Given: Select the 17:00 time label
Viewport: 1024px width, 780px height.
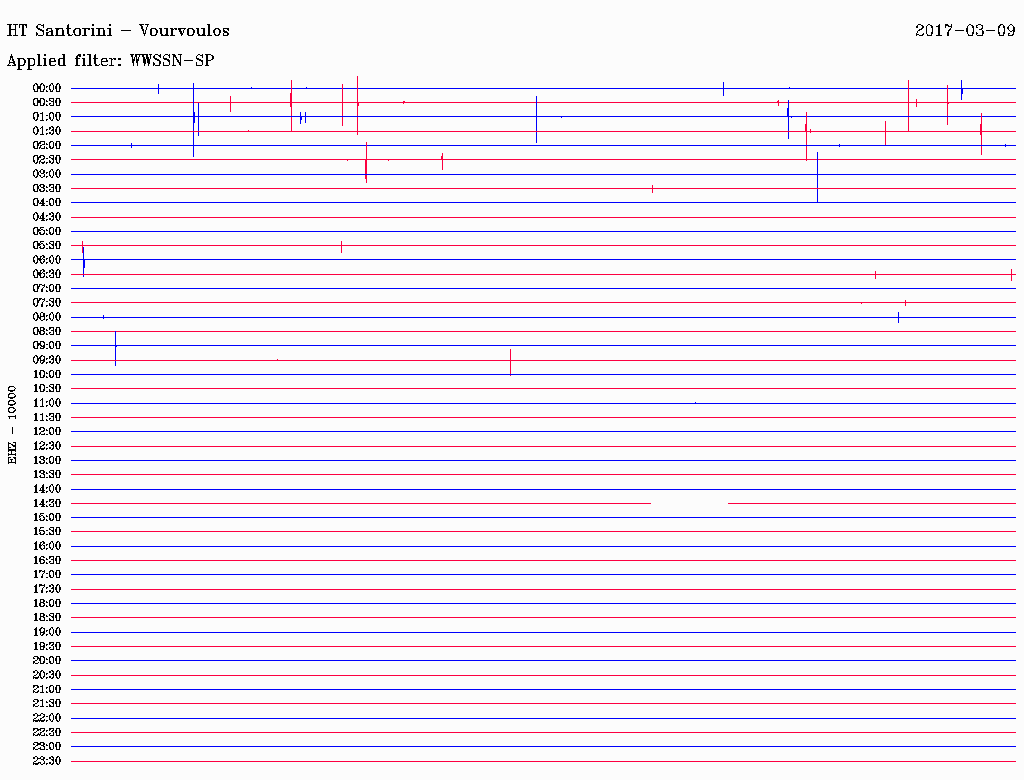Looking at the screenshot, I should click(47, 575).
